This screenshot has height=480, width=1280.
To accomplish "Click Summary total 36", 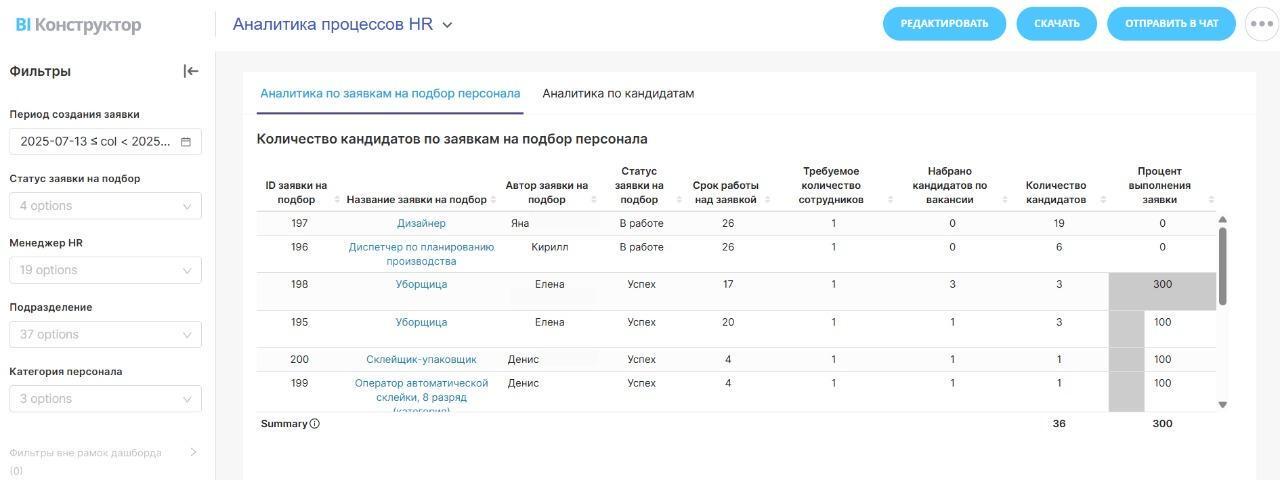I will (1059, 424).
